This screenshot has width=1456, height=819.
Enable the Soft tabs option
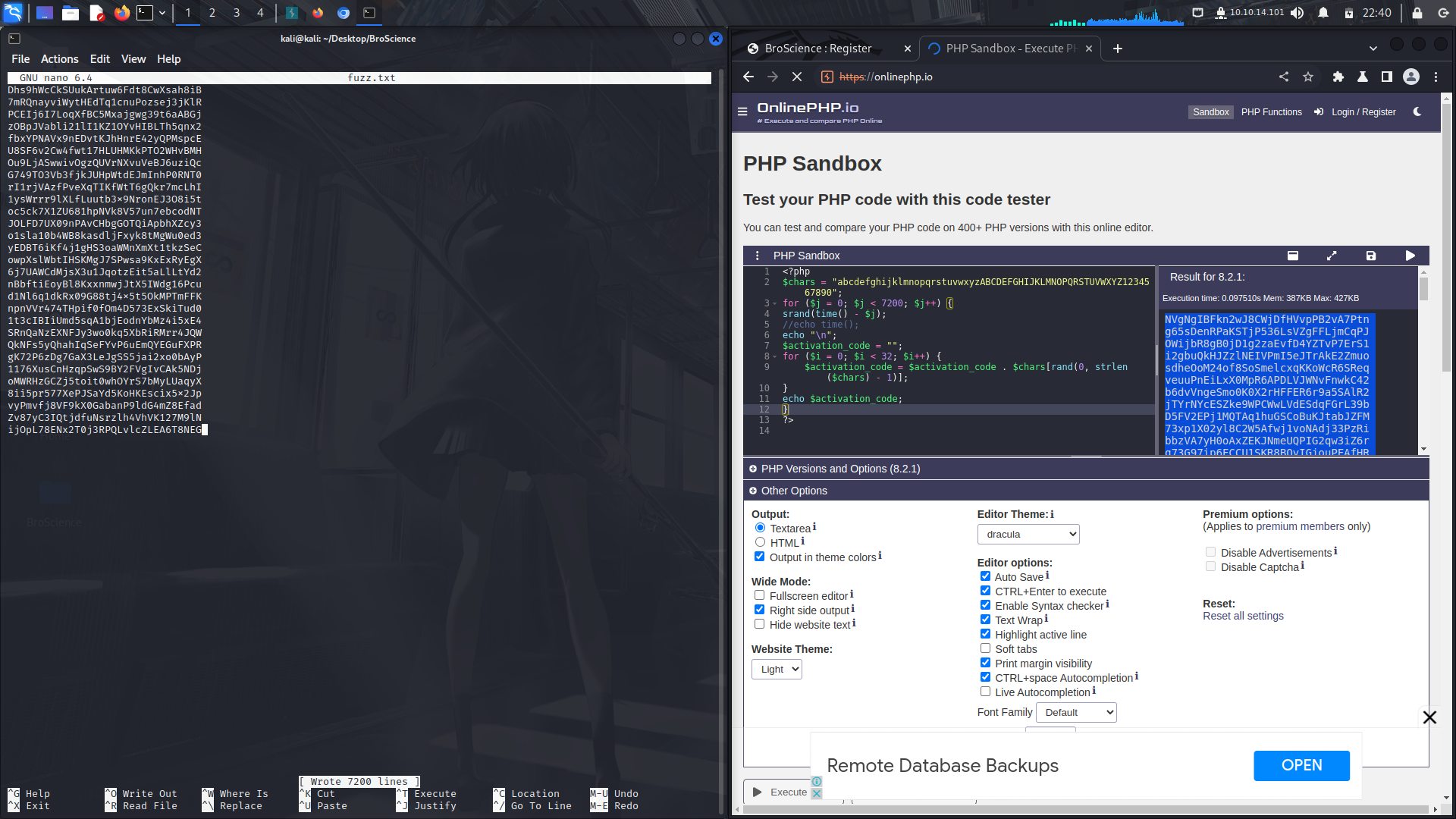point(986,648)
